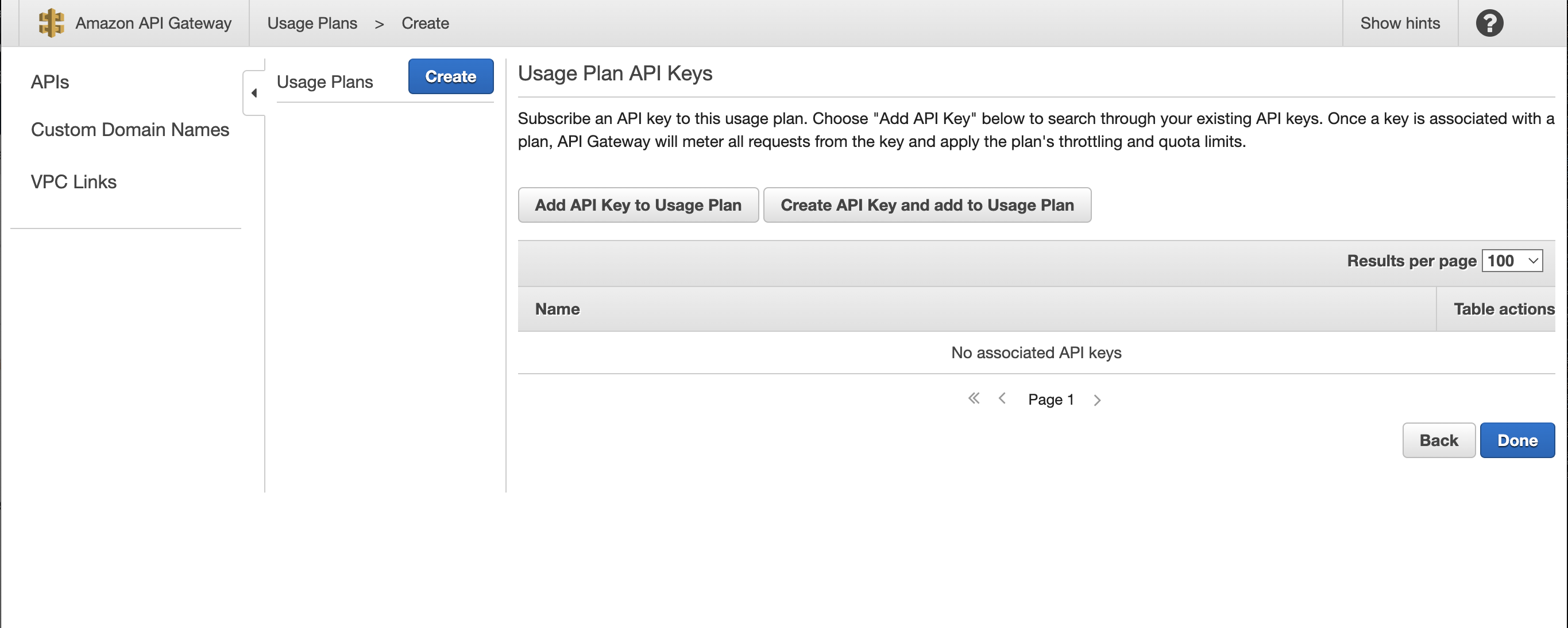
Task: Navigate to APIs in the sidebar
Action: tap(50, 82)
